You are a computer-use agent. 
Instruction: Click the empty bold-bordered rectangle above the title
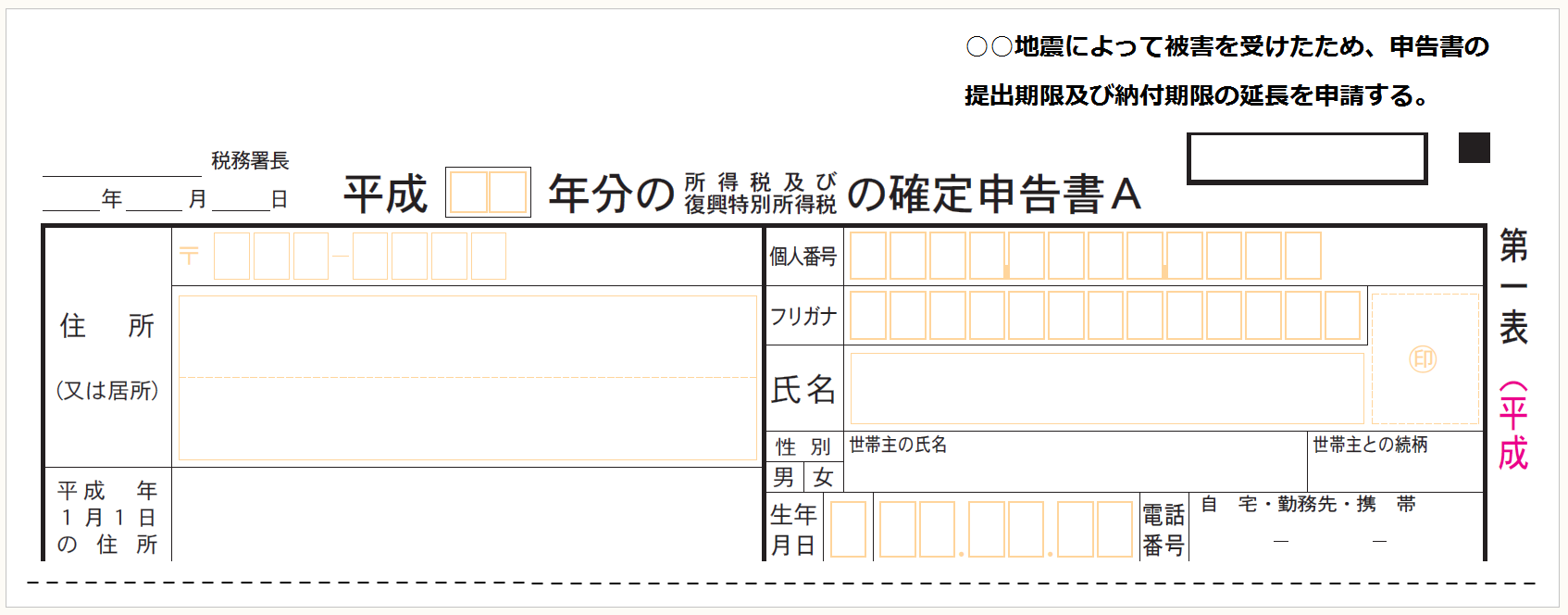(x=1306, y=158)
